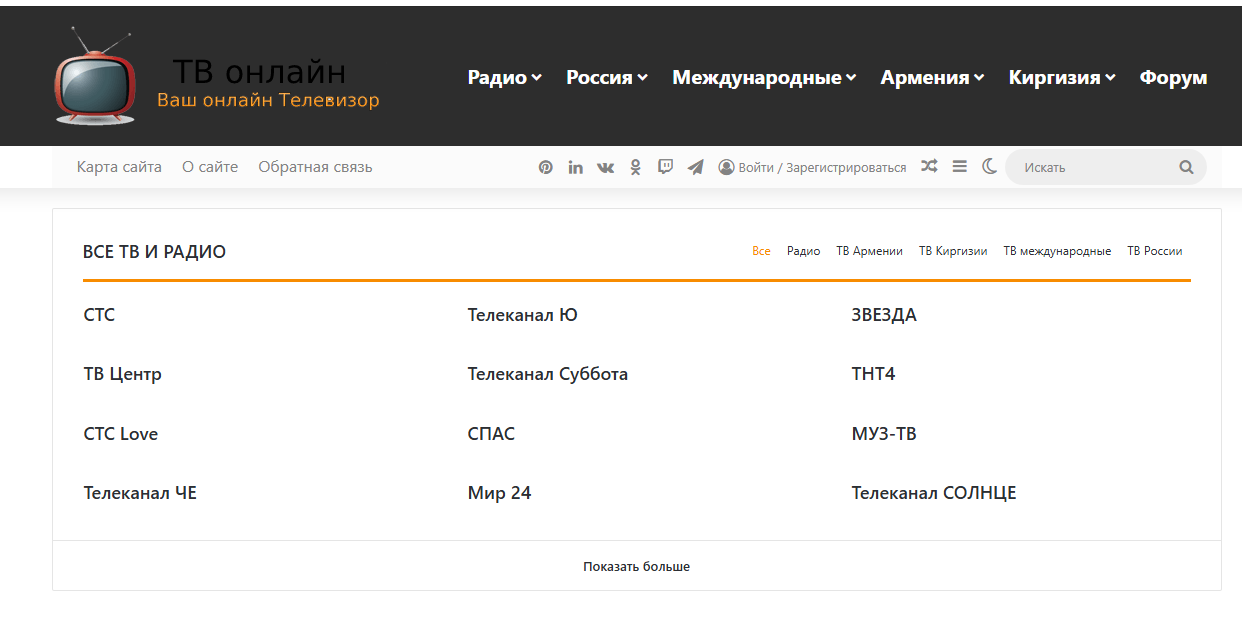Open the СТС channel

(99, 315)
